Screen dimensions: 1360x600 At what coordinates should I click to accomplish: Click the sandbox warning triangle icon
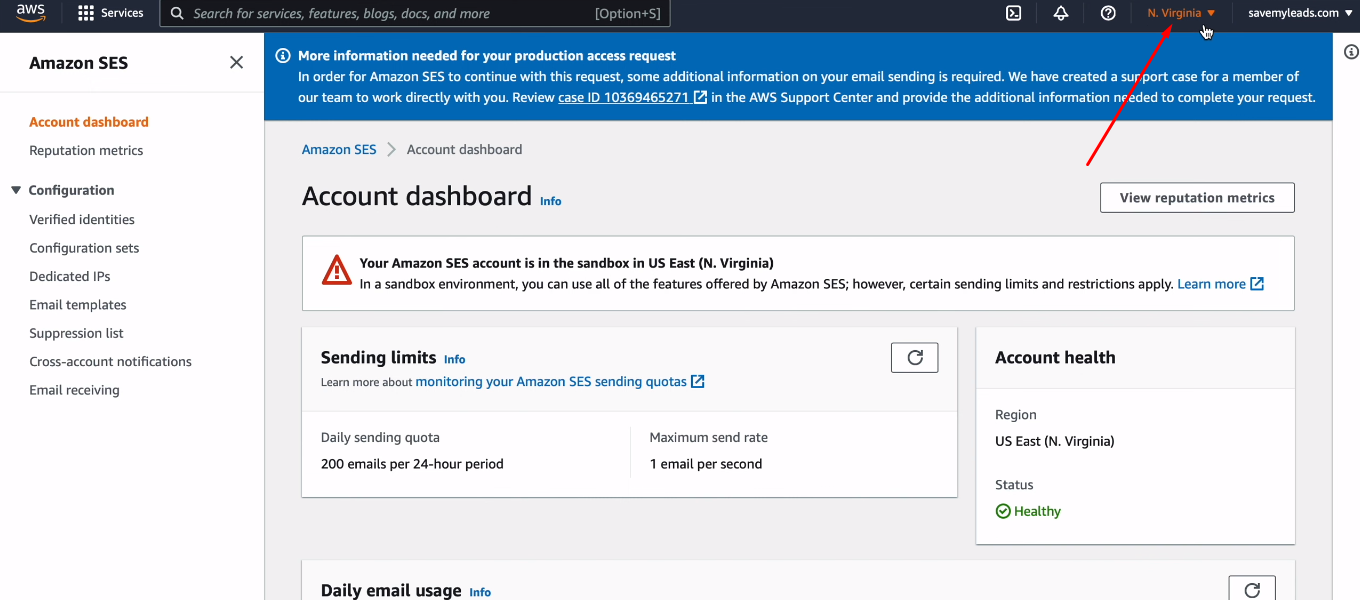pyautogui.click(x=337, y=270)
